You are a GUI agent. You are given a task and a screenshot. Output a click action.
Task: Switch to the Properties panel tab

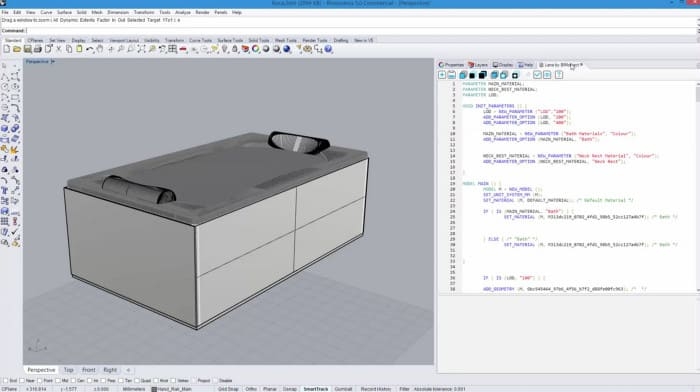[451, 65]
